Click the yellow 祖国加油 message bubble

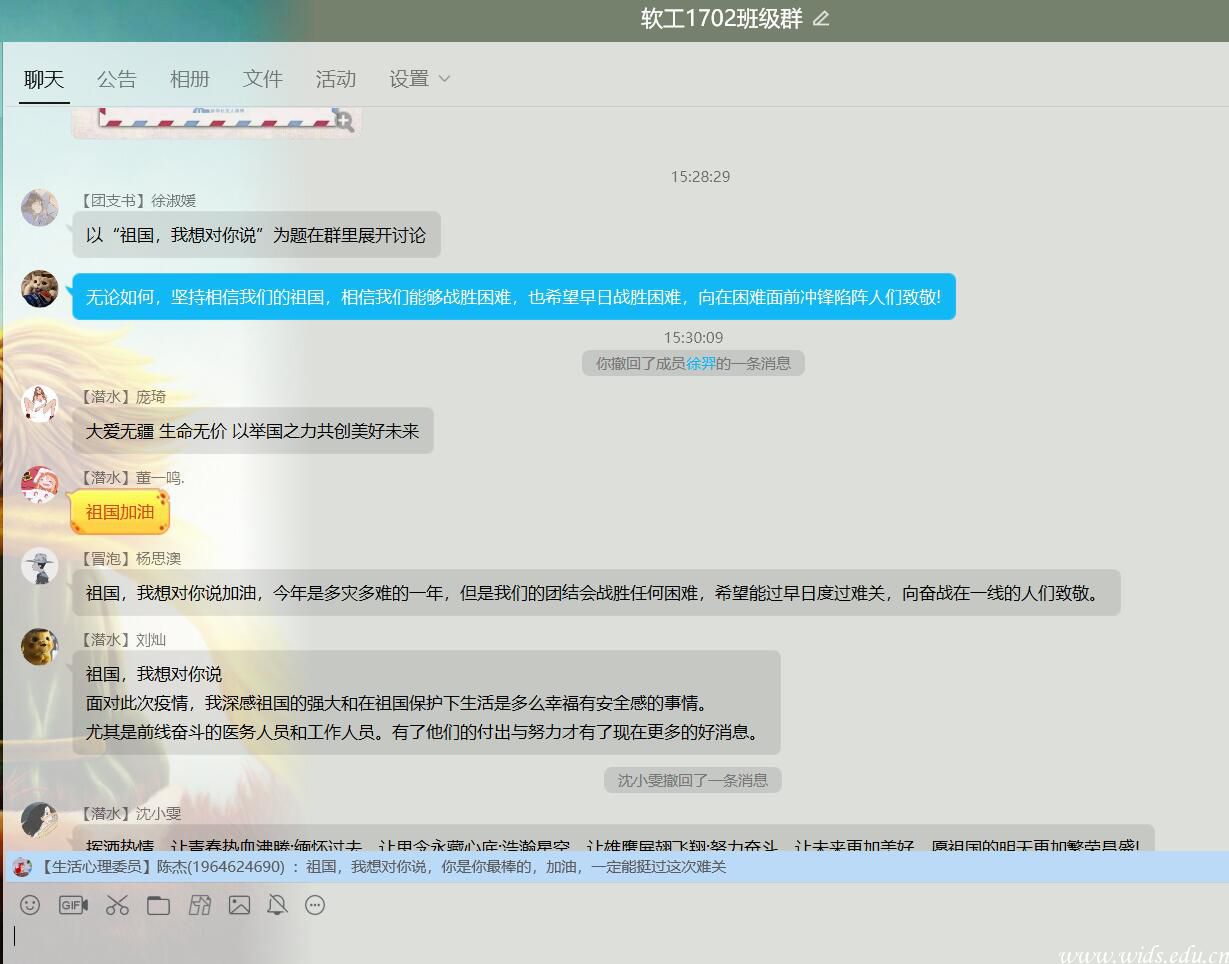click(120, 512)
